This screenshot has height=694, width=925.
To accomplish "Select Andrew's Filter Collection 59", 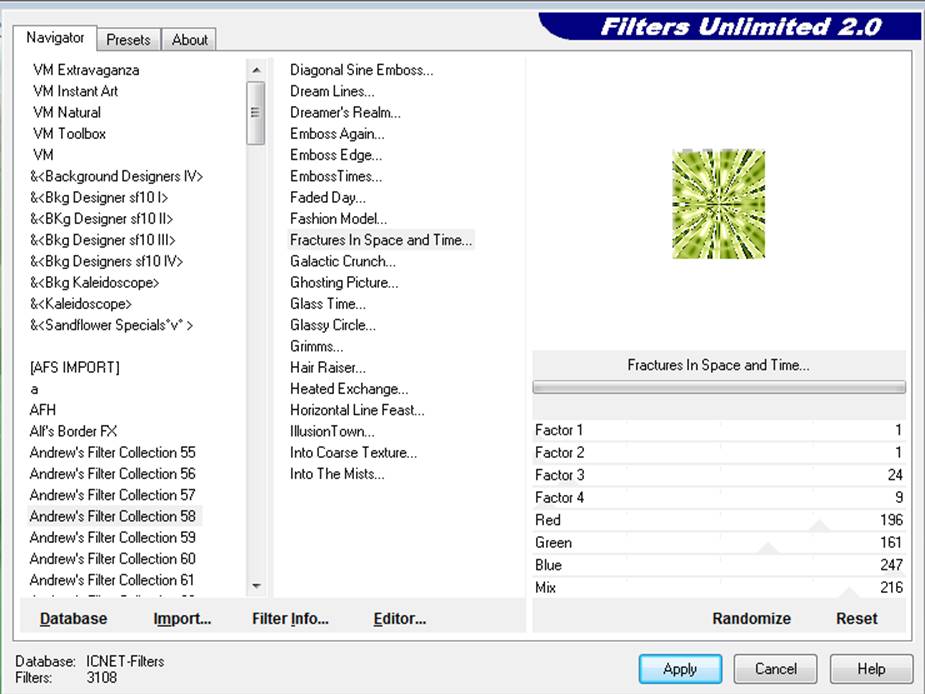I will 112,537.
